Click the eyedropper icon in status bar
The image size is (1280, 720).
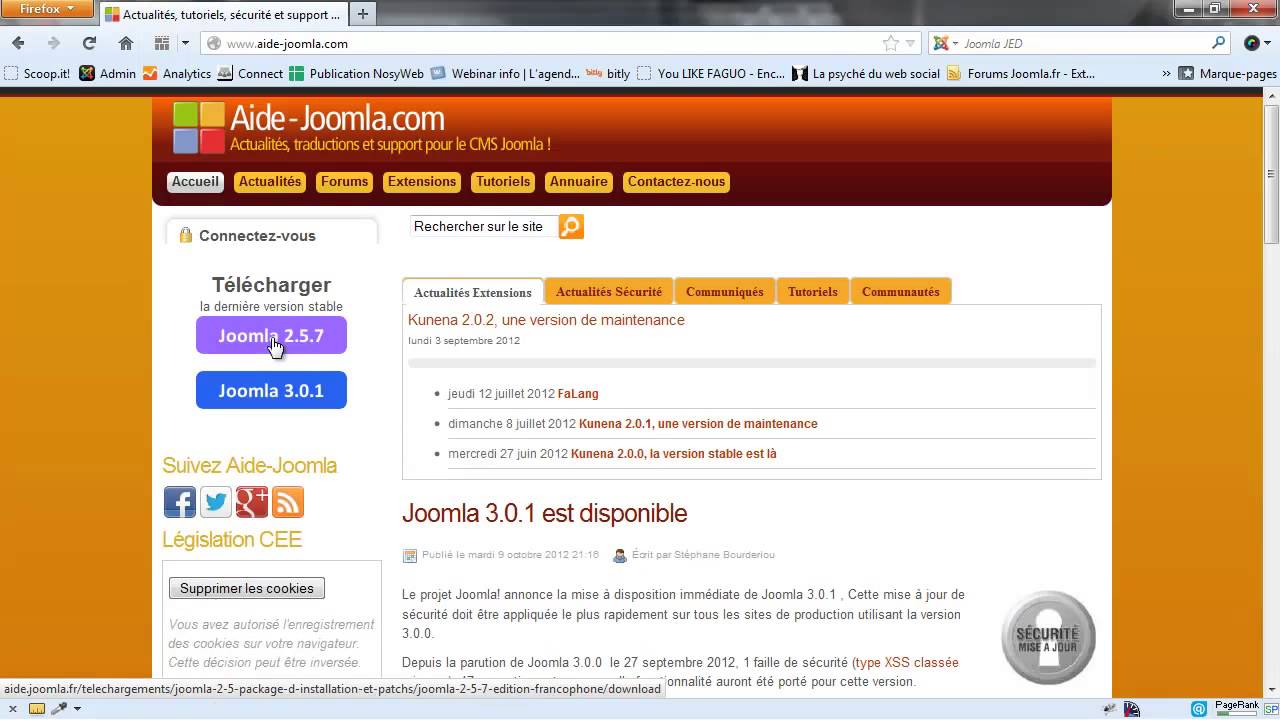(58, 709)
